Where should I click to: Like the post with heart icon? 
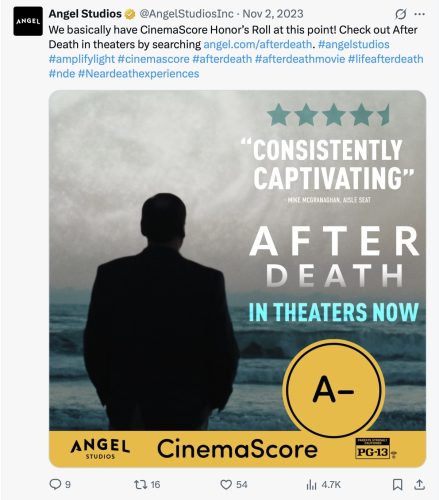click(x=226, y=484)
